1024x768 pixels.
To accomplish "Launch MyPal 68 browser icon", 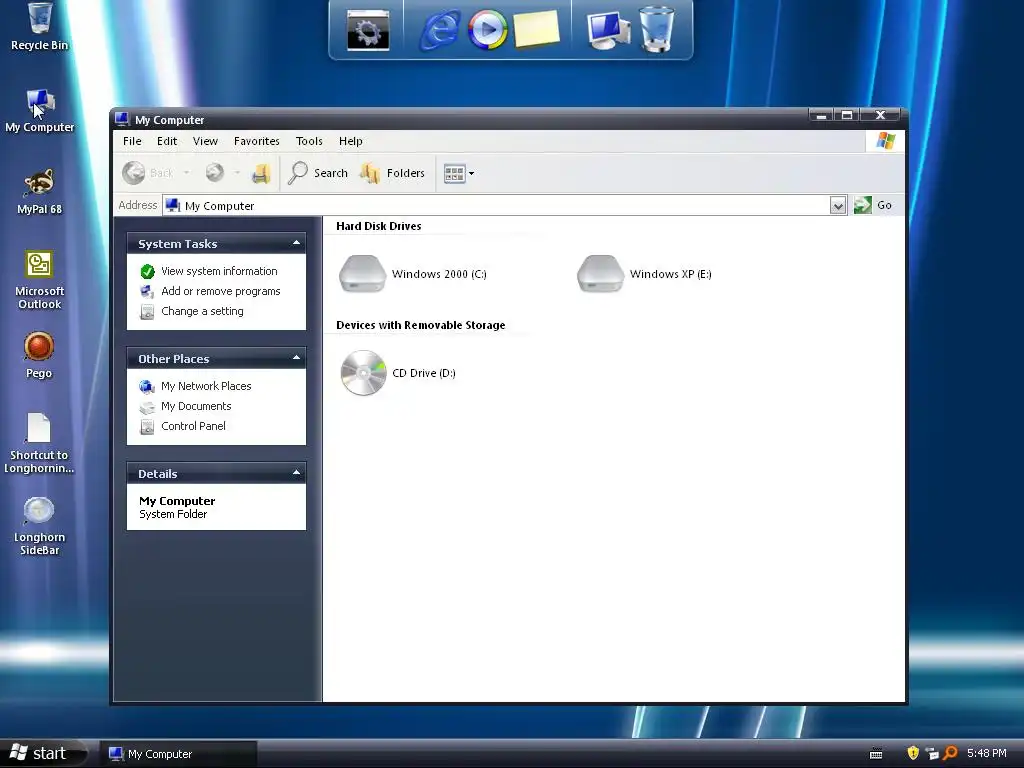I will click(39, 191).
